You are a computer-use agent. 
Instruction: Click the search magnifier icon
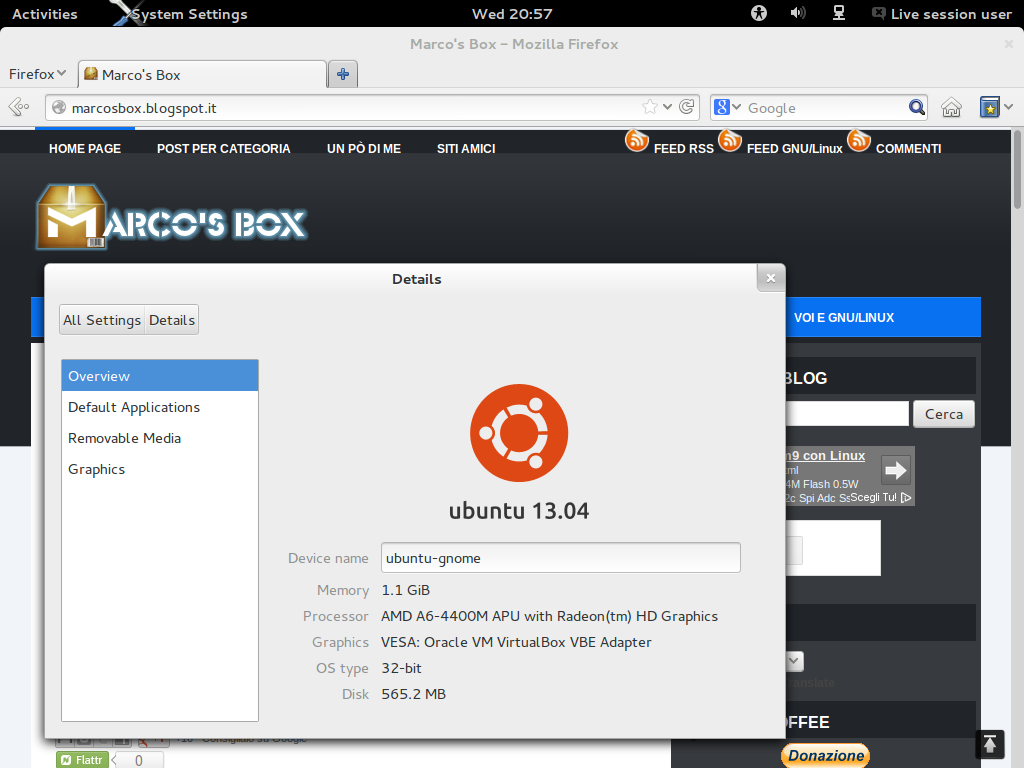tap(916, 107)
